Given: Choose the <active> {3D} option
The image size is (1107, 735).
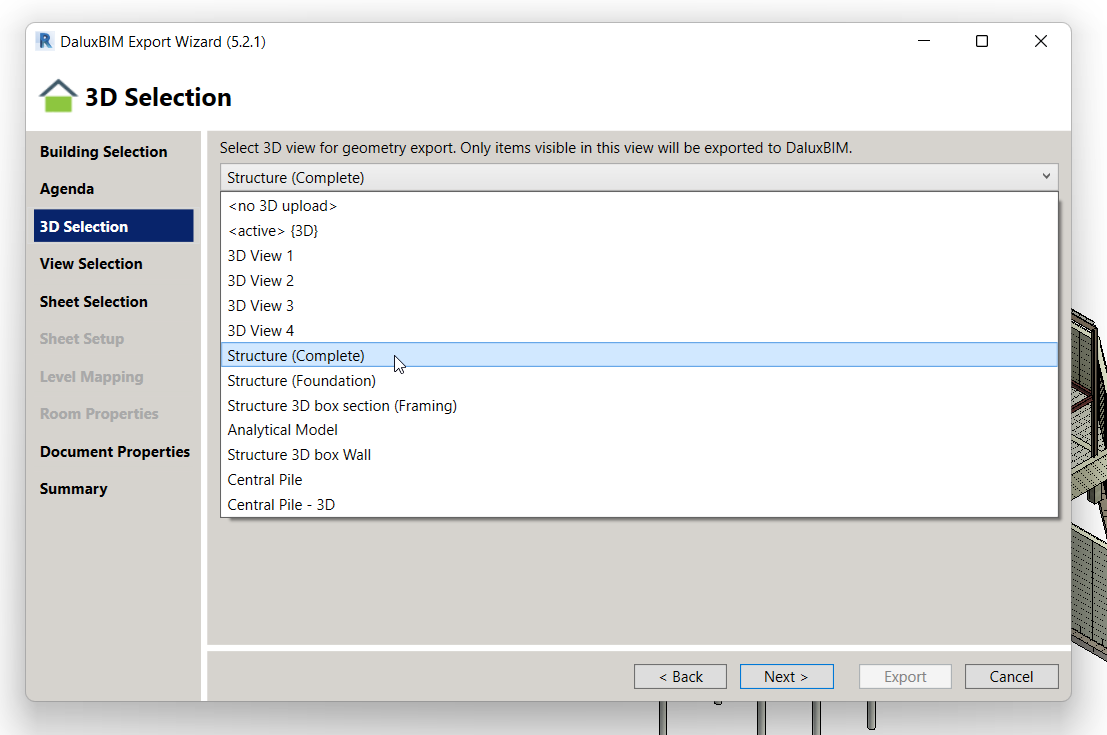Looking at the screenshot, I should pos(639,231).
